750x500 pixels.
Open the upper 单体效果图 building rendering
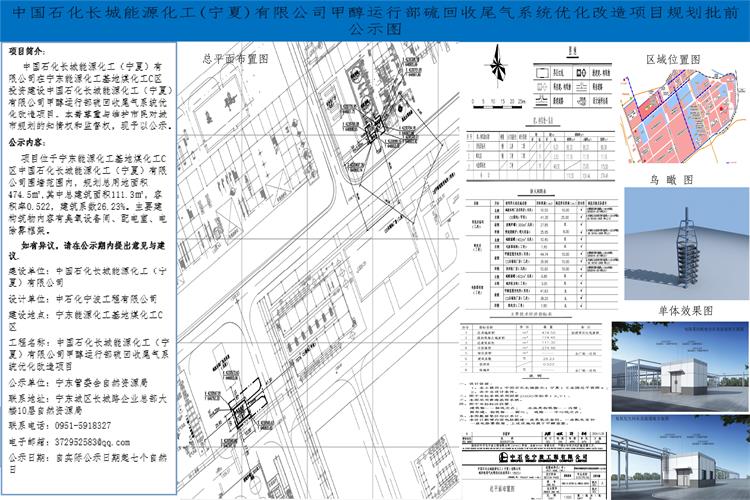[680, 367]
